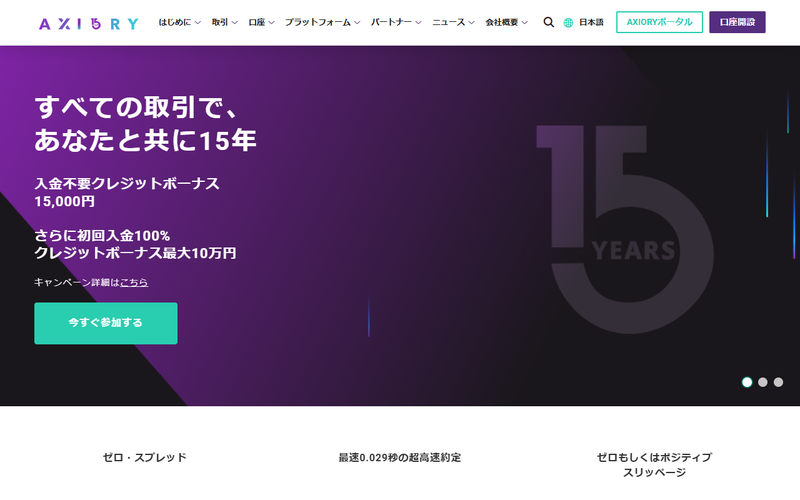800x500 pixels.
Task: Expand the 会社概要 menu chevron
Action: click(x=524, y=22)
